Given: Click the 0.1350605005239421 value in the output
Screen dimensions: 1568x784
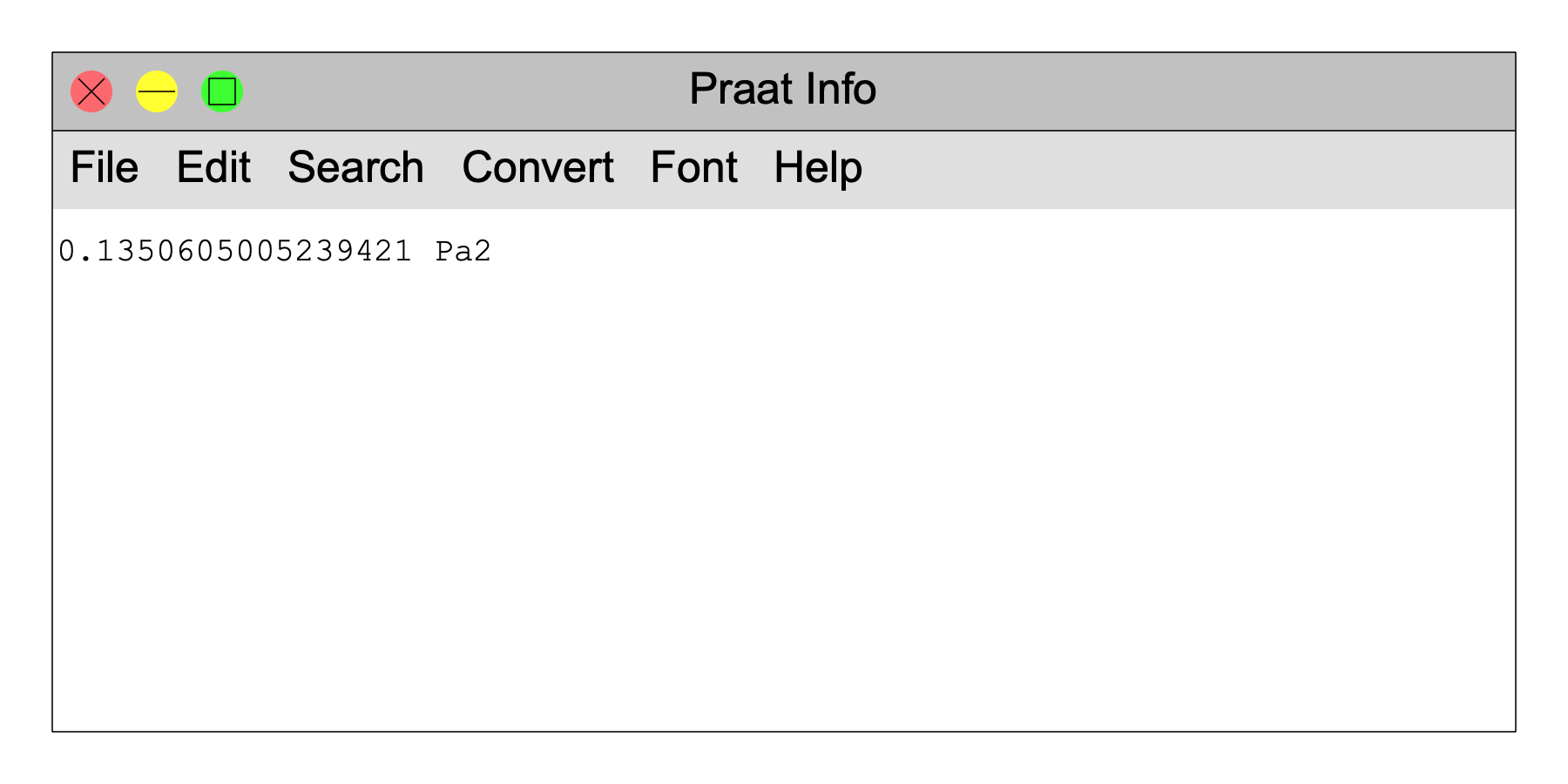Looking at the screenshot, I should pos(235,251).
